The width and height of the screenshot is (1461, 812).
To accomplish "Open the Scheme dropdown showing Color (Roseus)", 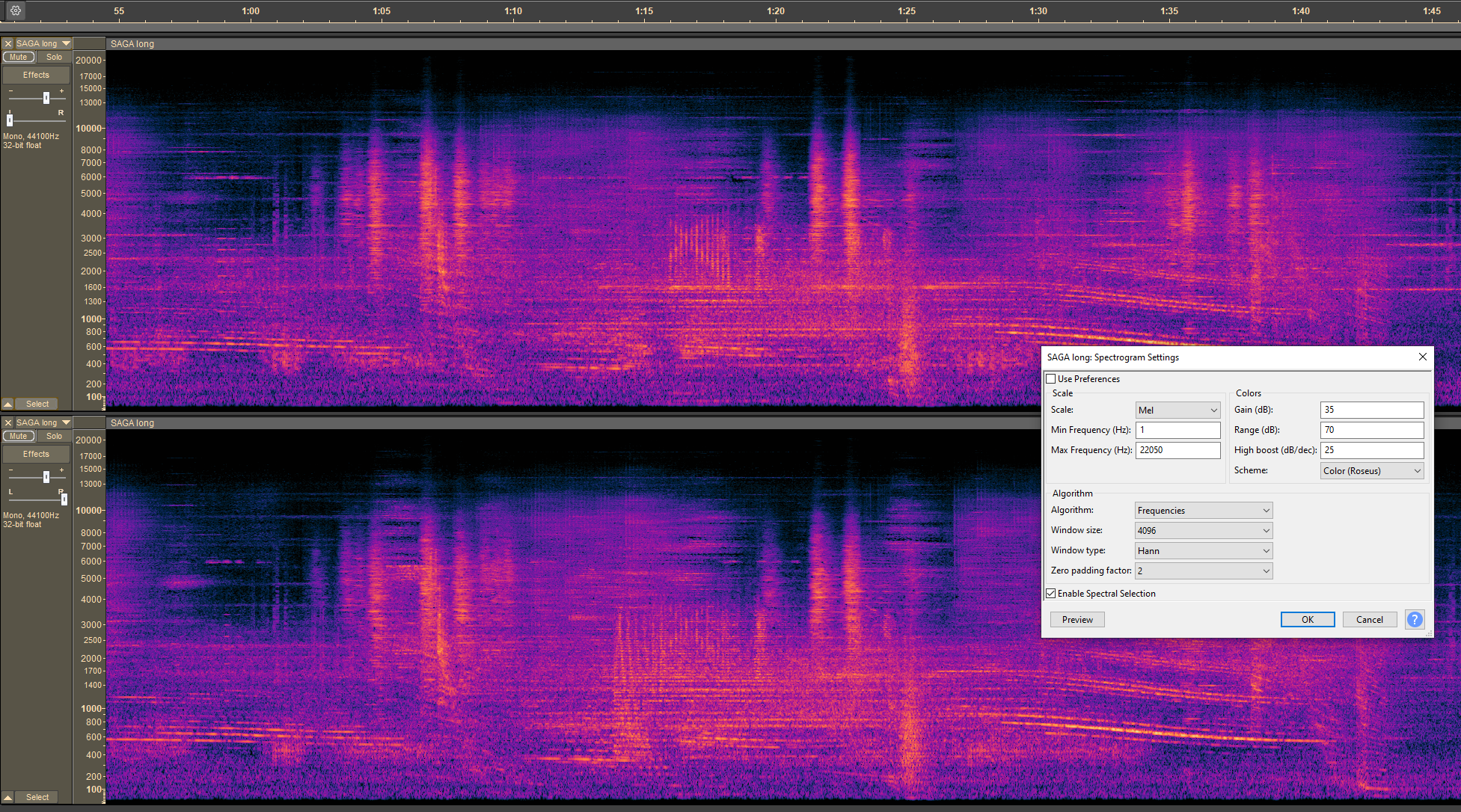I will [1372, 470].
